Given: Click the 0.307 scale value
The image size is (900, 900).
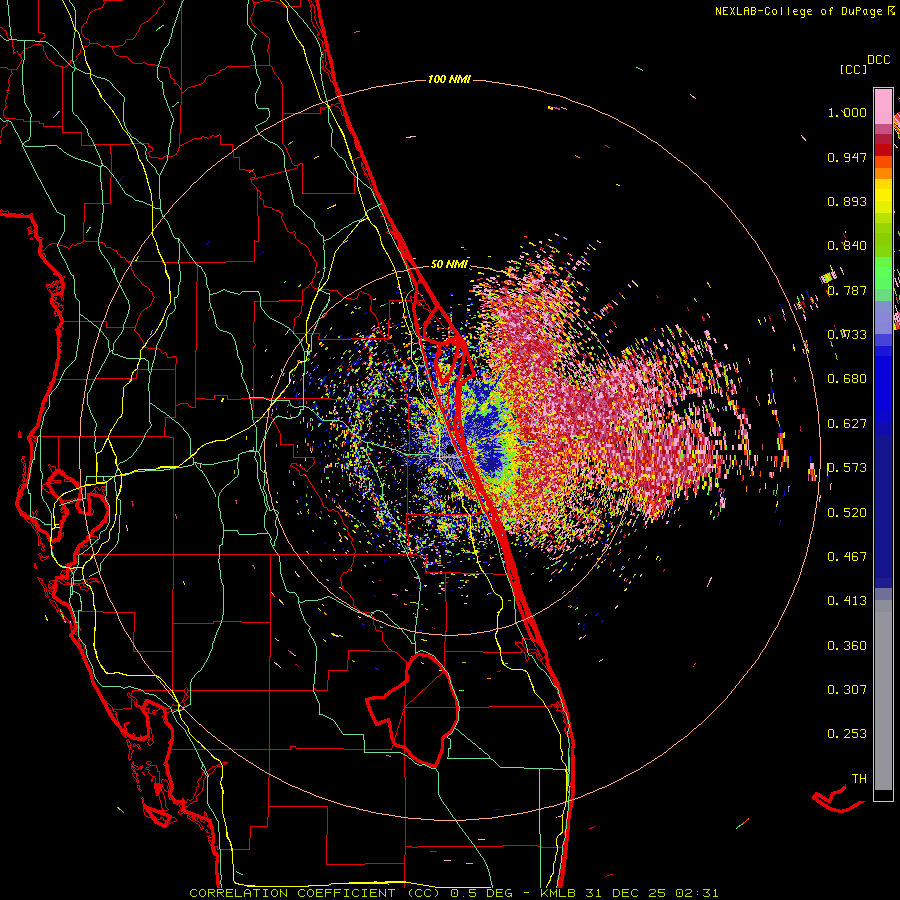Looking at the screenshot, I should (x=847, y=690).
